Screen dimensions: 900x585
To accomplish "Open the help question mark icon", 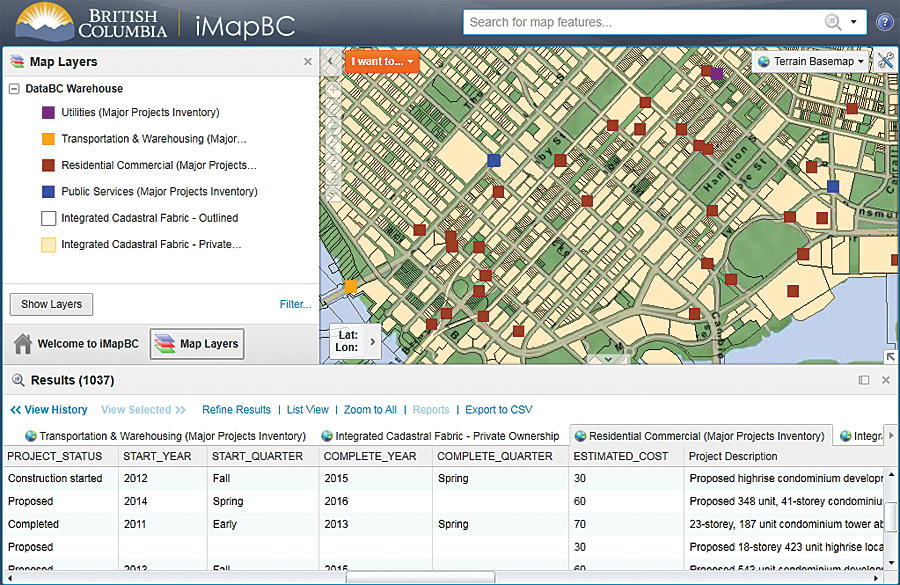I will (x=885, y=22).
